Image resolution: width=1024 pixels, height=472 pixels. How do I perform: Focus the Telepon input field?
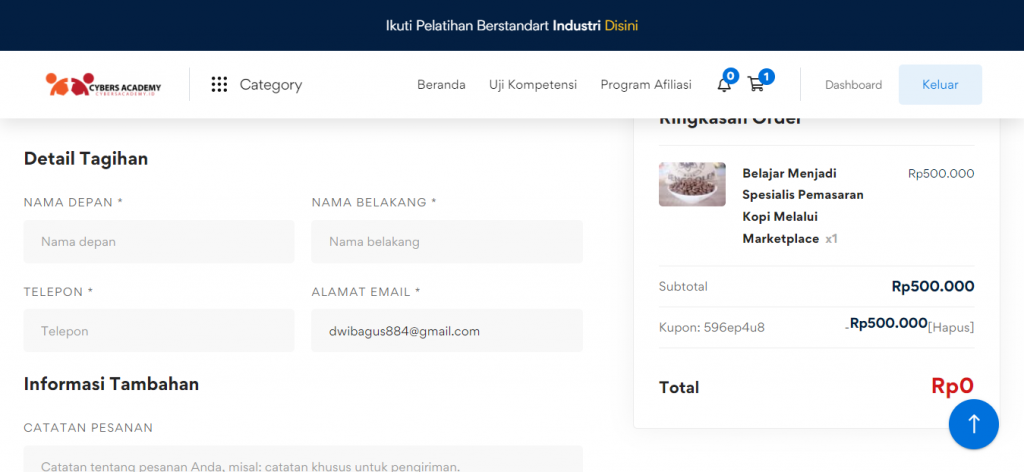[x=159, y=331]
